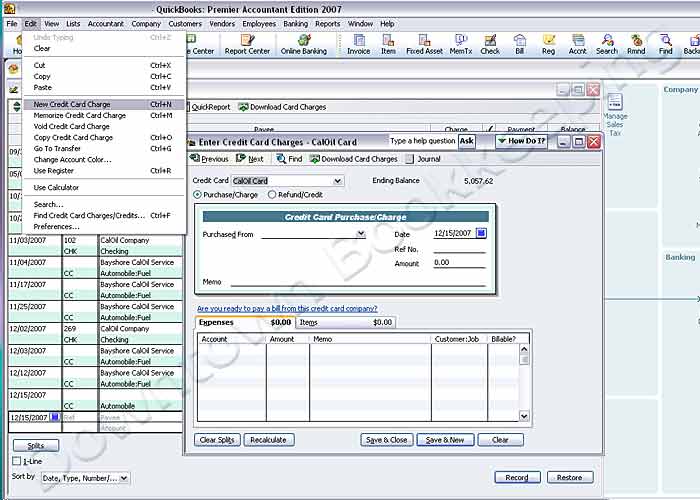Open Preferences from the Edit menu
This screenshot has width=700, height=500.
point(103,226)
